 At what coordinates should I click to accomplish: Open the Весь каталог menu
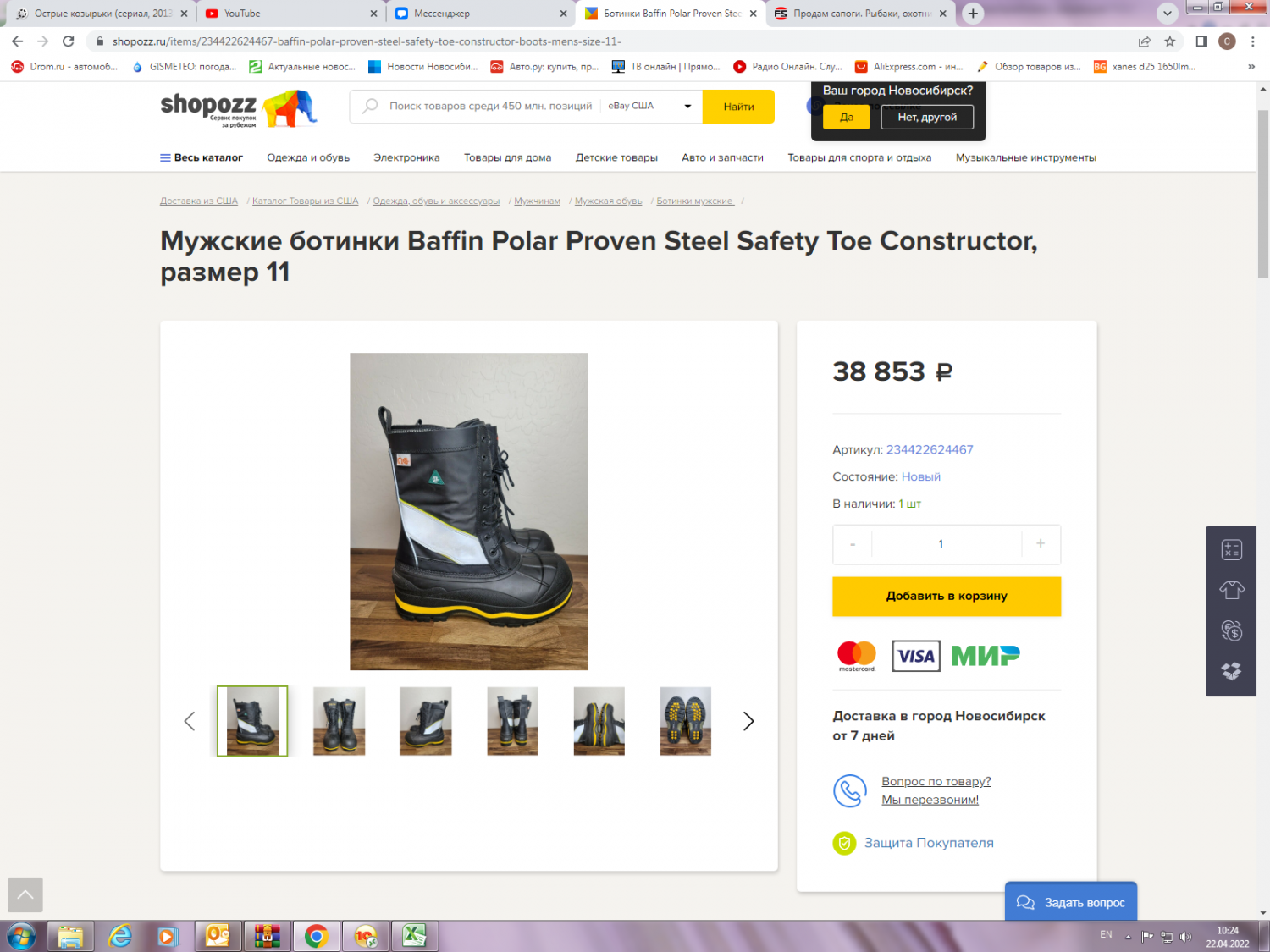pyautogui.click(x=202, y=157)
